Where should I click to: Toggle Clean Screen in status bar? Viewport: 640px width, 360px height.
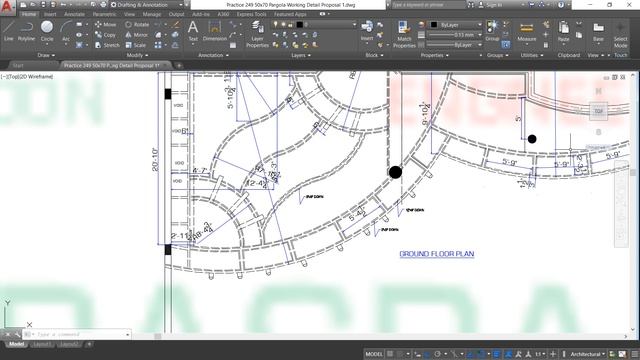(622, 354)
